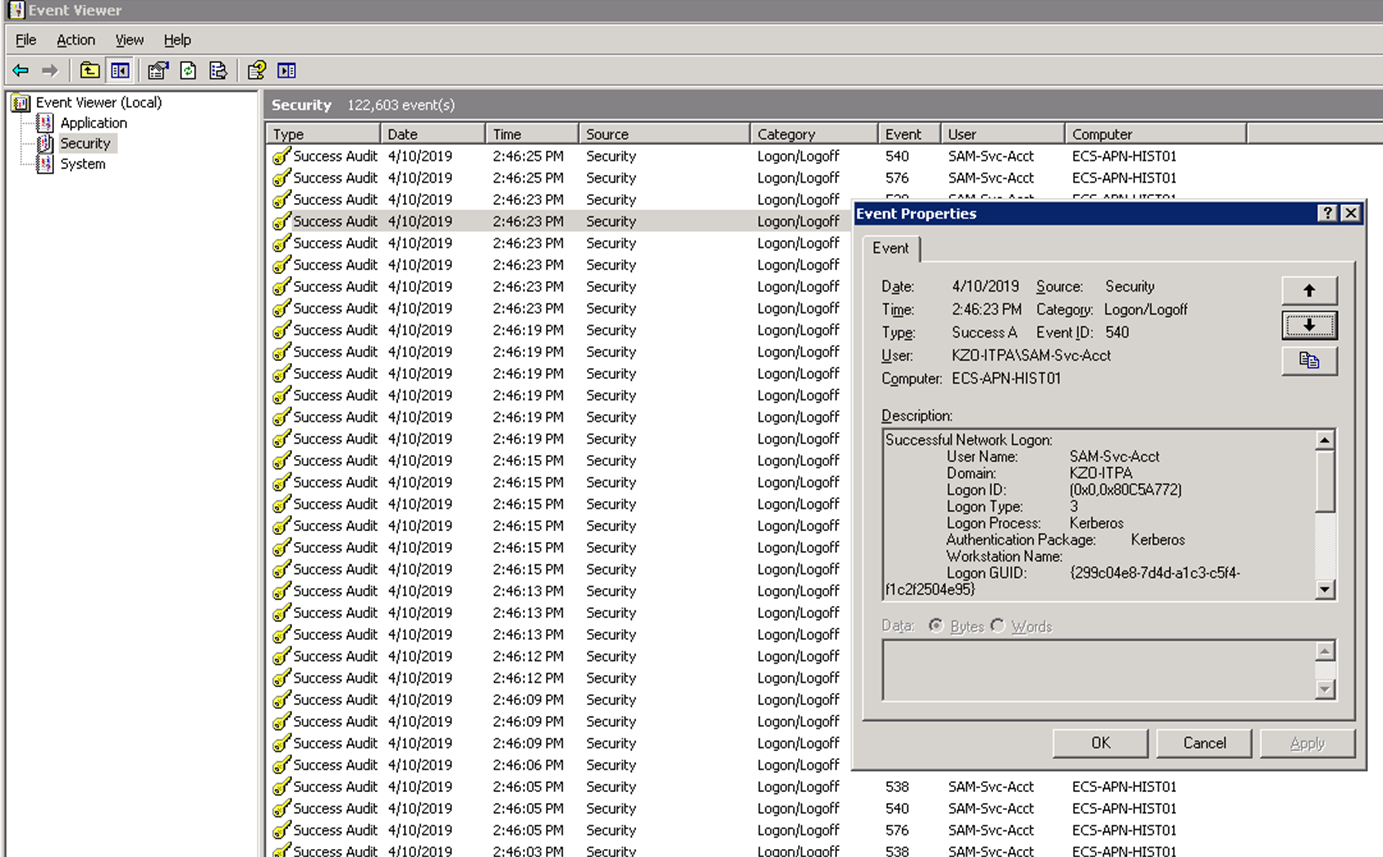Toggle Show/Hide Console Tree toolbar icon

(120, 71)
